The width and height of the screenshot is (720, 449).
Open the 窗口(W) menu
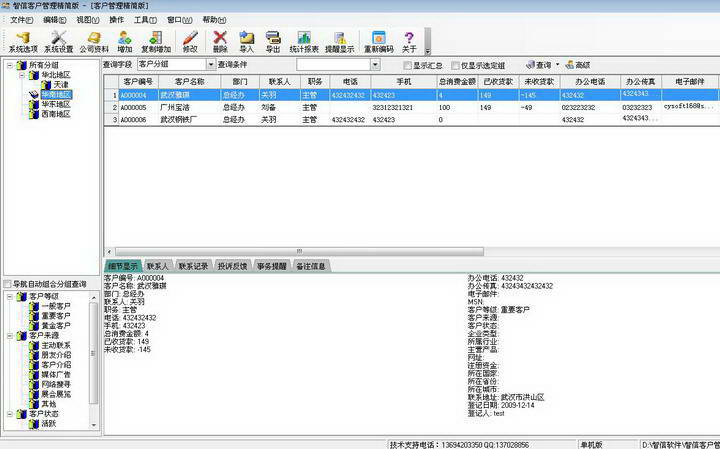(x=180, y=20)
